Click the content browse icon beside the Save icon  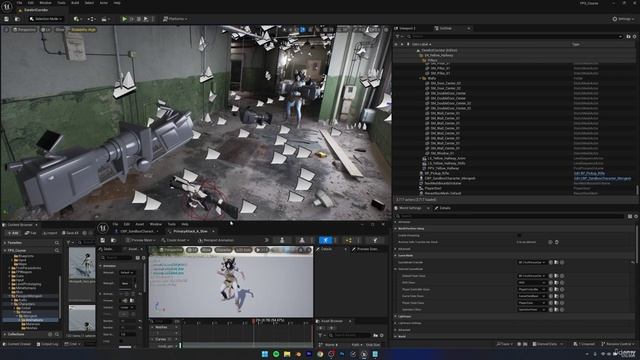click(x=17, y=19)
